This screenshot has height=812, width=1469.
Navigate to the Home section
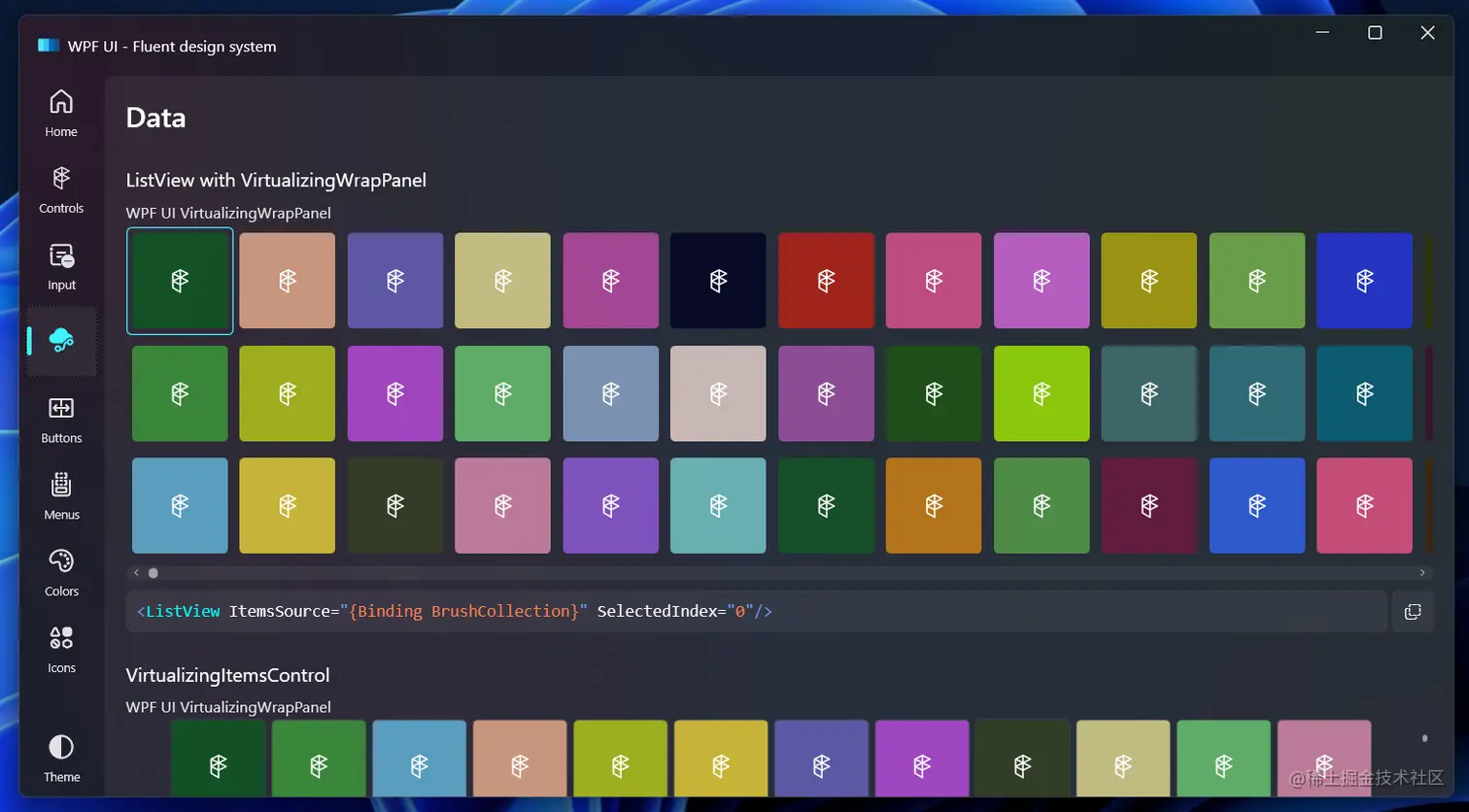click(60, 110)
